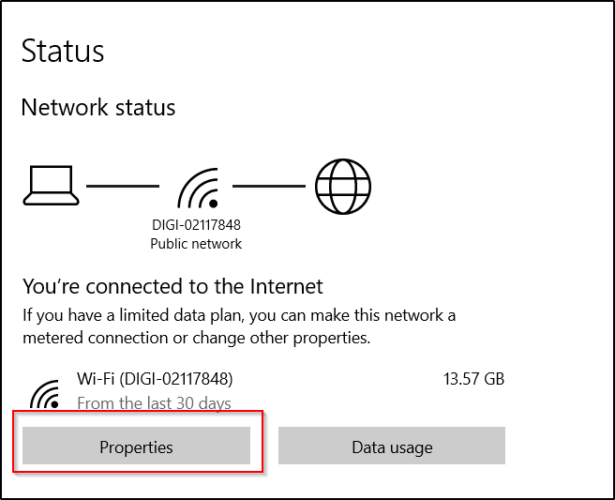Viewport: 615px width, 500px height.
Task: Open the Data usage button
Action: coord(392,445)
